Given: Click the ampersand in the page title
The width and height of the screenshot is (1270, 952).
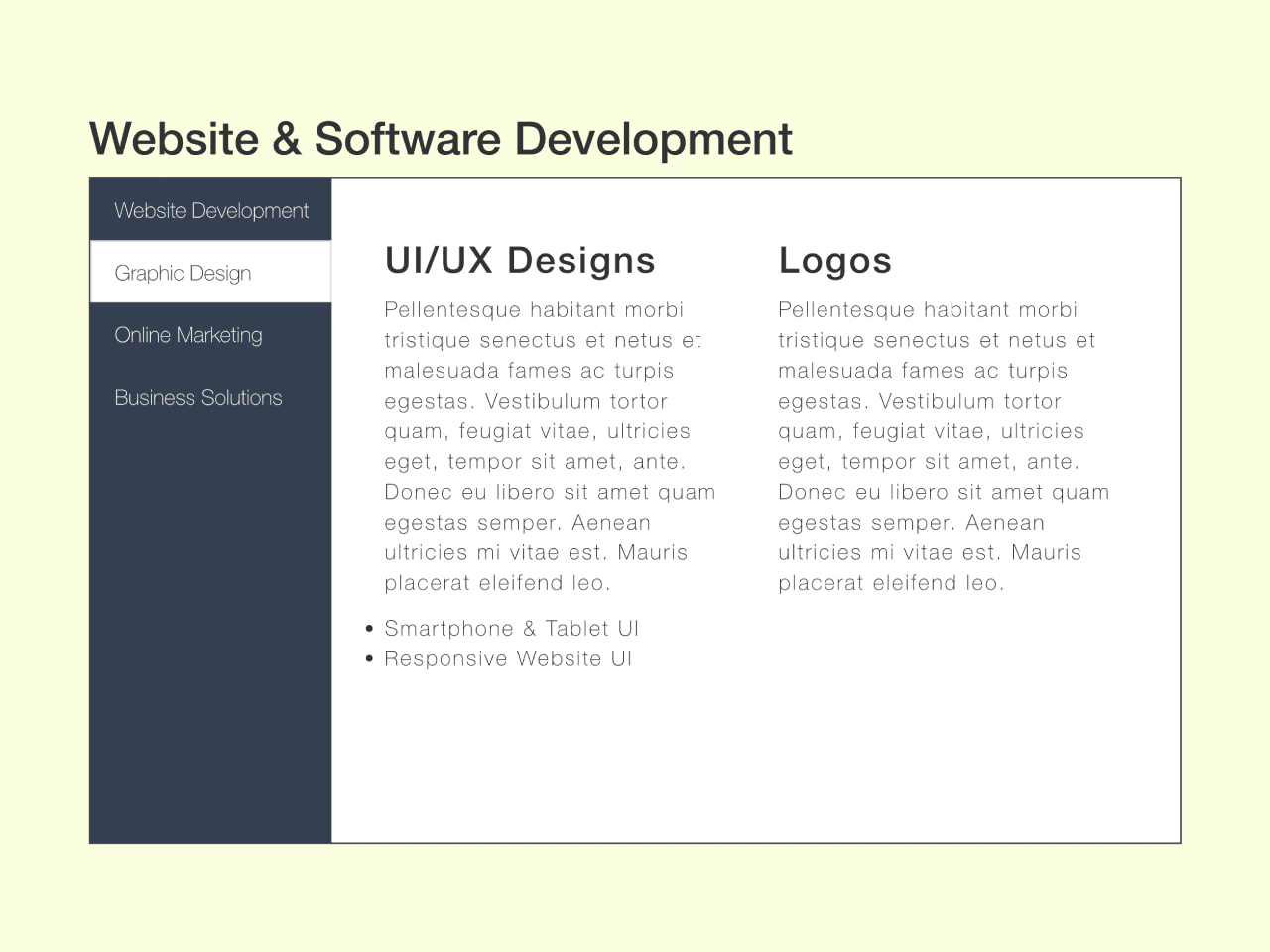Looking at the screenshot, I should coord(286,139).
